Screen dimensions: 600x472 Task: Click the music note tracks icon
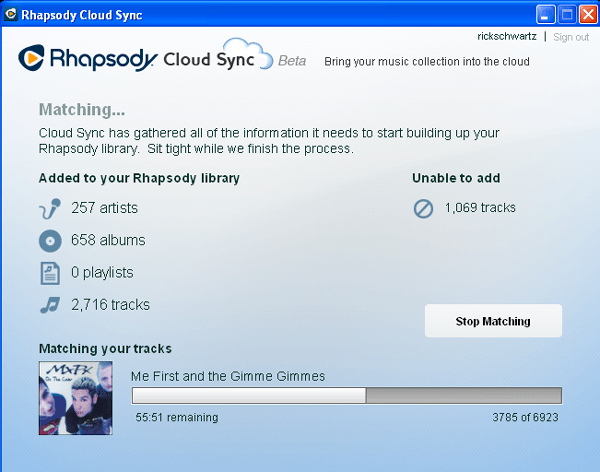[50, 305]
